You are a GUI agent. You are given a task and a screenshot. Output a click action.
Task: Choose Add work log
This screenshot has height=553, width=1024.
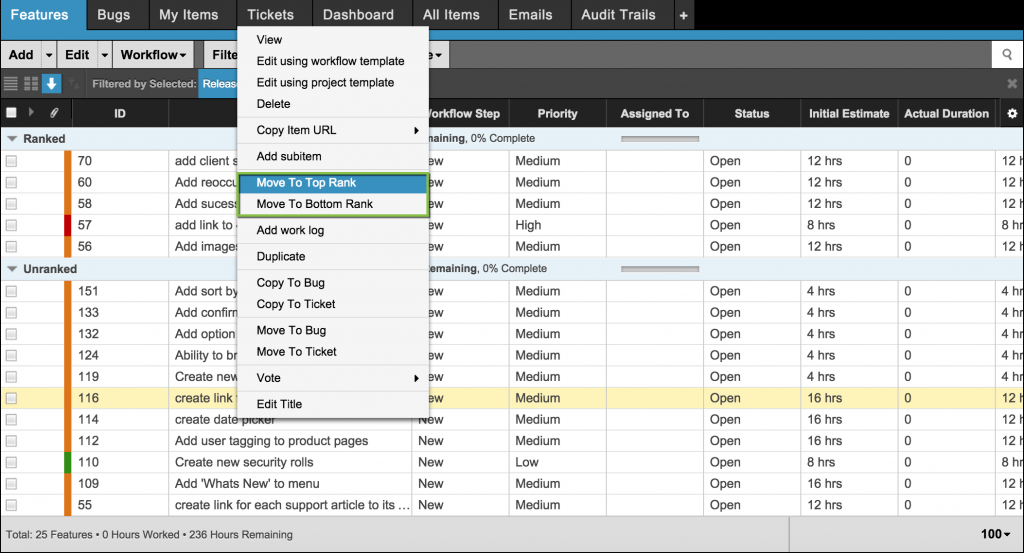332,230
